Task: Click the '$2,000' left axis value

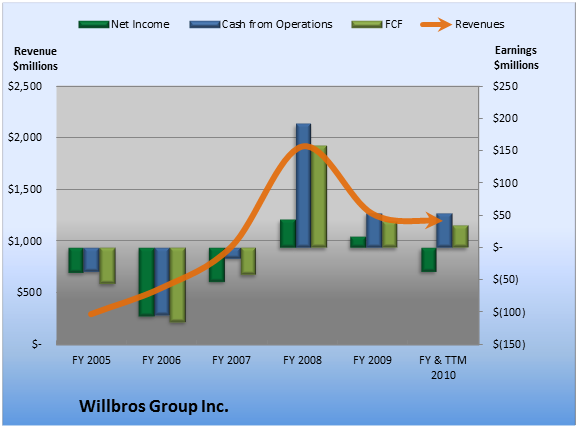Action: [25, 137]
